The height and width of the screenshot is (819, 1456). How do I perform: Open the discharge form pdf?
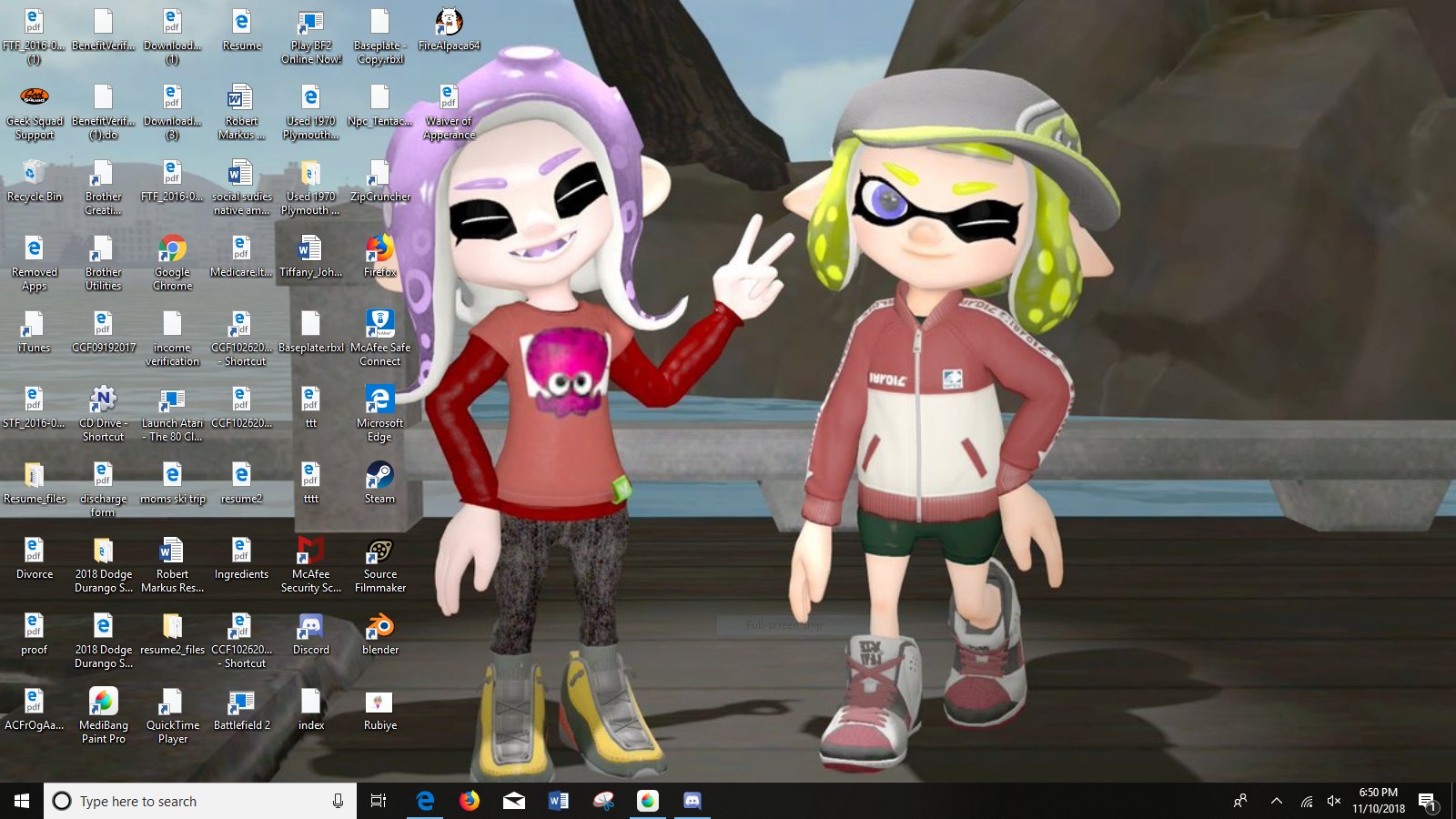coord(104,490)
